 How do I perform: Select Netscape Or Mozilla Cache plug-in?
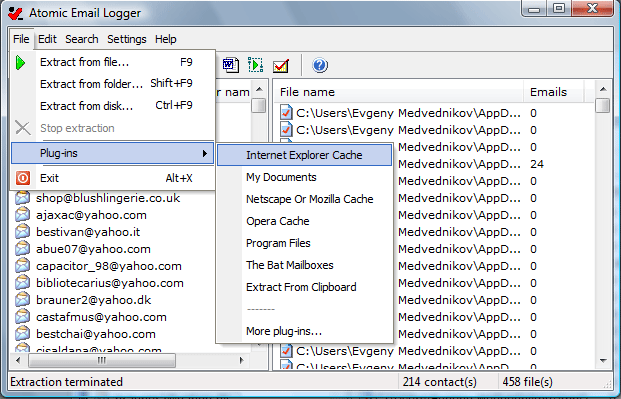(x=305, y=199)
